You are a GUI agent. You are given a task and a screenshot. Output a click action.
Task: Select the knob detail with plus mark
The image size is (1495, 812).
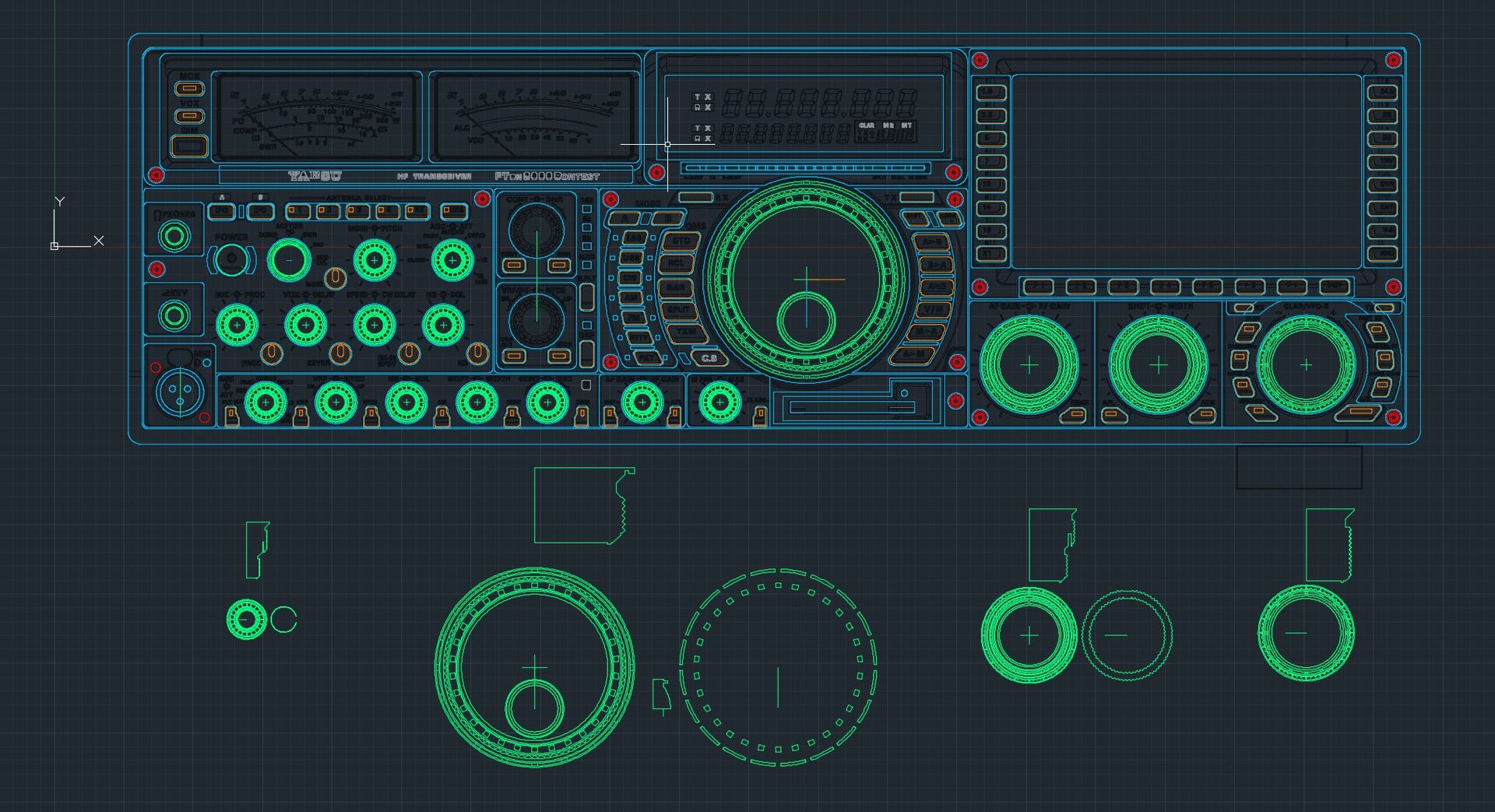point(1029,635)
